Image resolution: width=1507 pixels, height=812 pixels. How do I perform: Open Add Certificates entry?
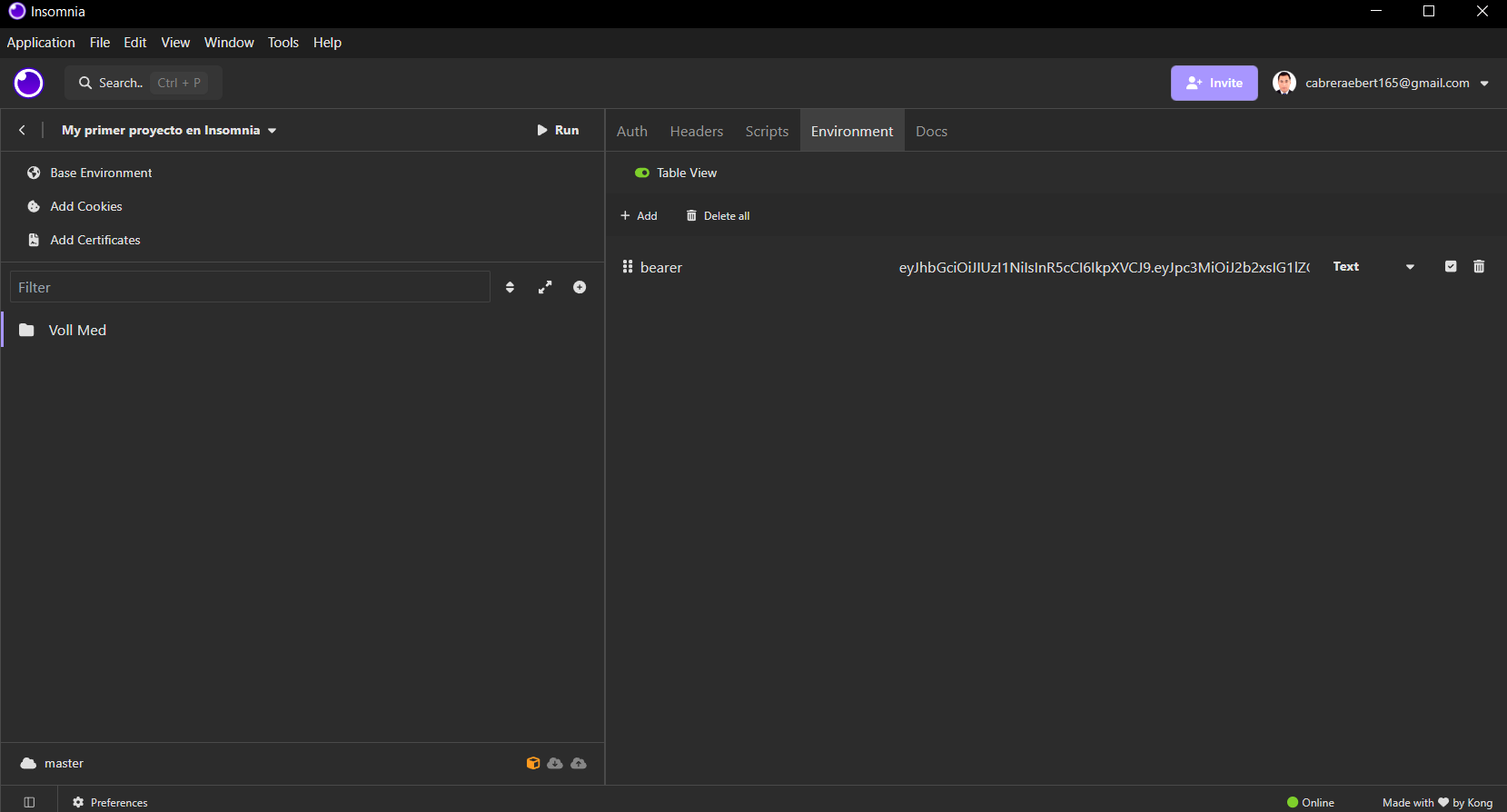tap(95, 240)
